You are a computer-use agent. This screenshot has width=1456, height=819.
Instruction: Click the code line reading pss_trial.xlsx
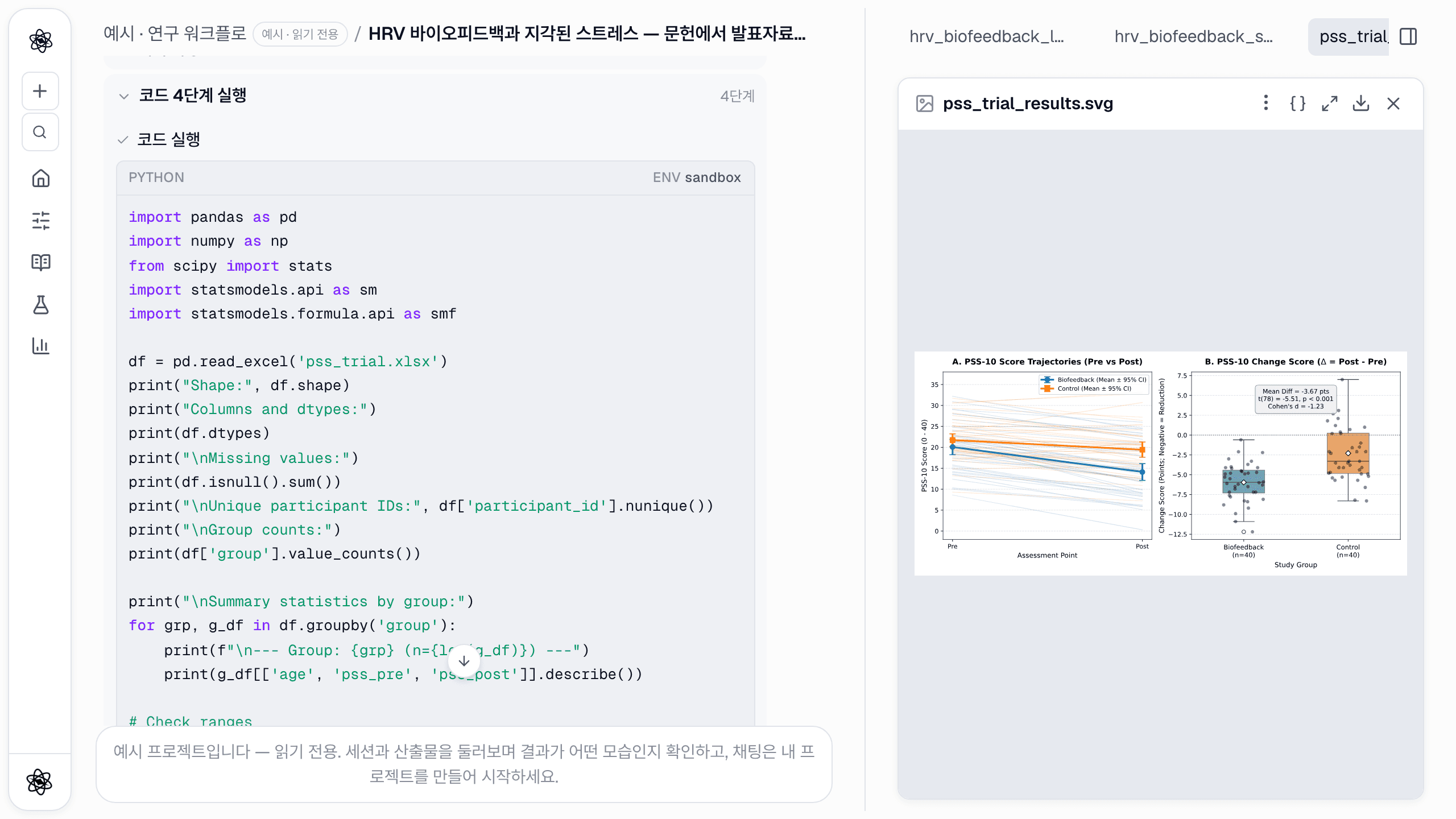point(288,362)
